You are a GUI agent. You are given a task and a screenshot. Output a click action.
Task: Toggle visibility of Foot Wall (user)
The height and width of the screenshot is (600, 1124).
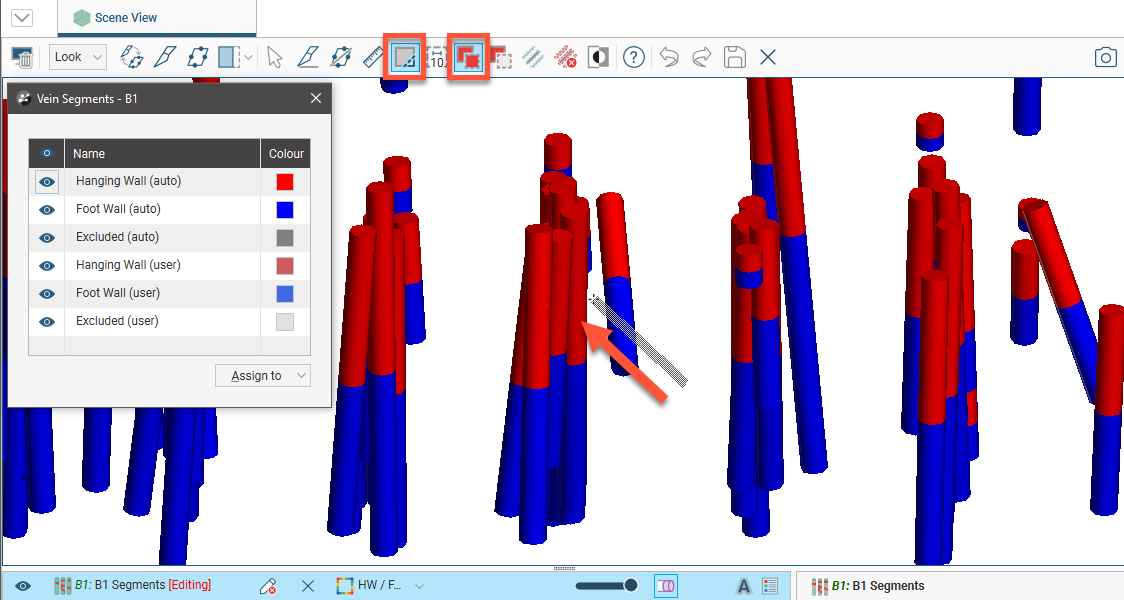[47, 294]
